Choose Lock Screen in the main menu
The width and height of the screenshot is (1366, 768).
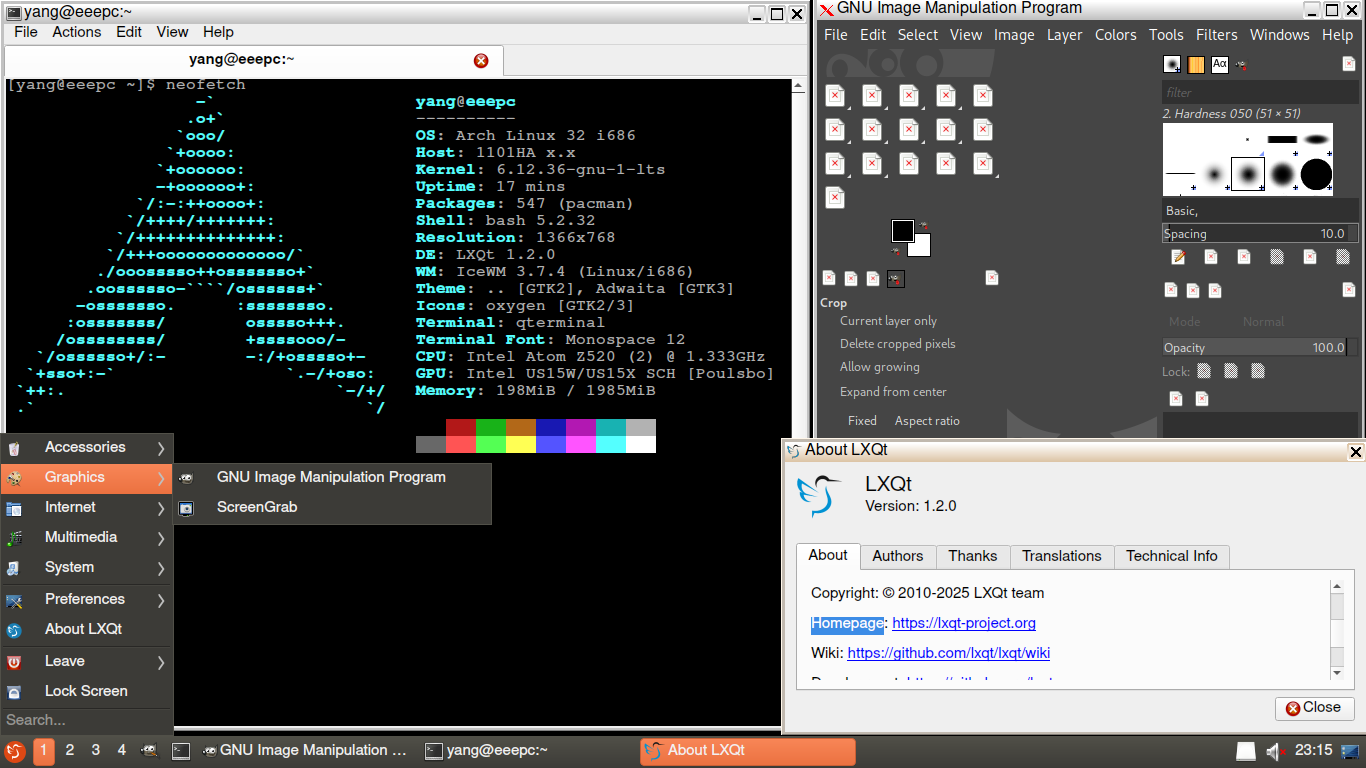tap(87, 692)
